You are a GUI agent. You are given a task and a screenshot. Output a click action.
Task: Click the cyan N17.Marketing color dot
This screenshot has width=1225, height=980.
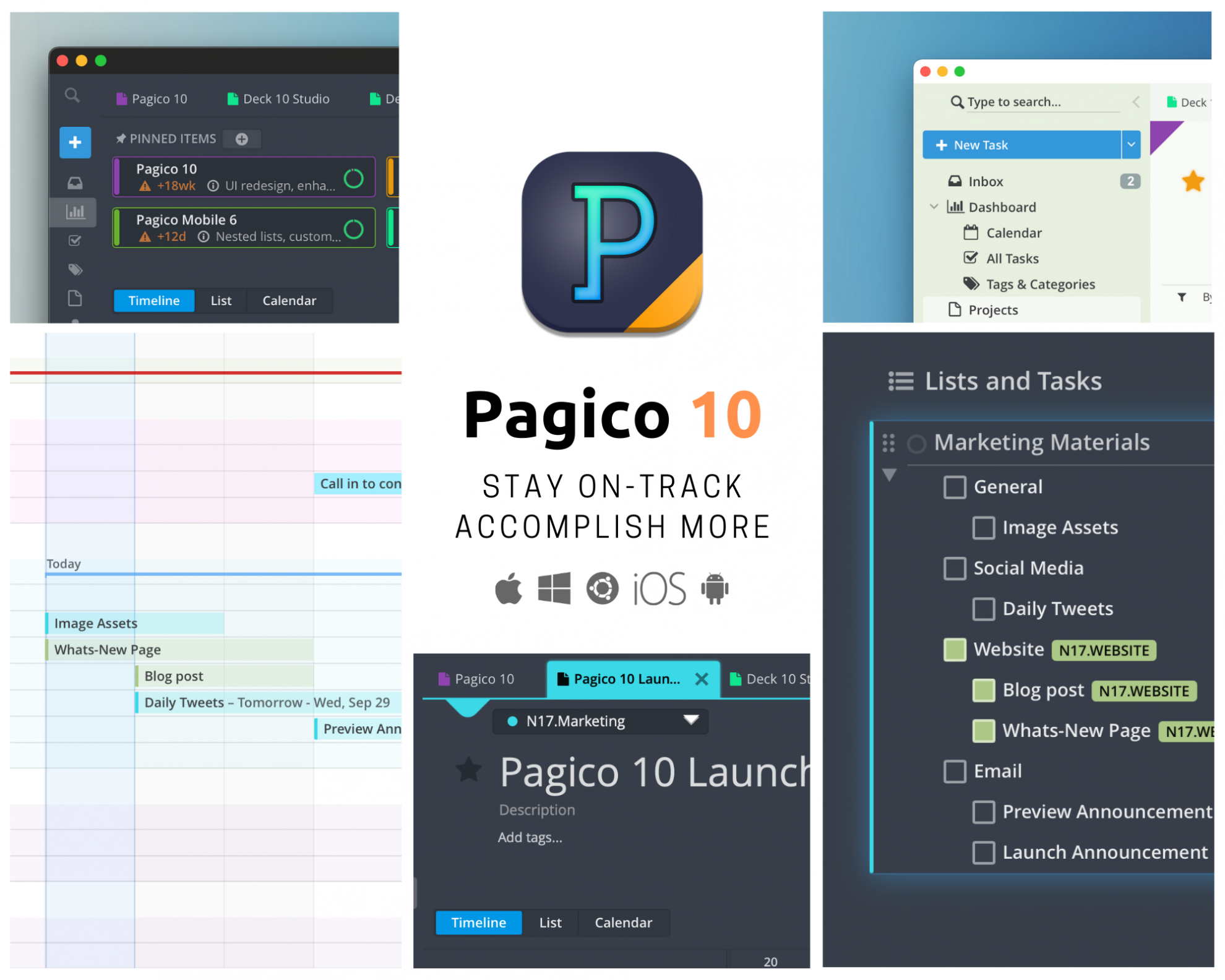point(512,721)
